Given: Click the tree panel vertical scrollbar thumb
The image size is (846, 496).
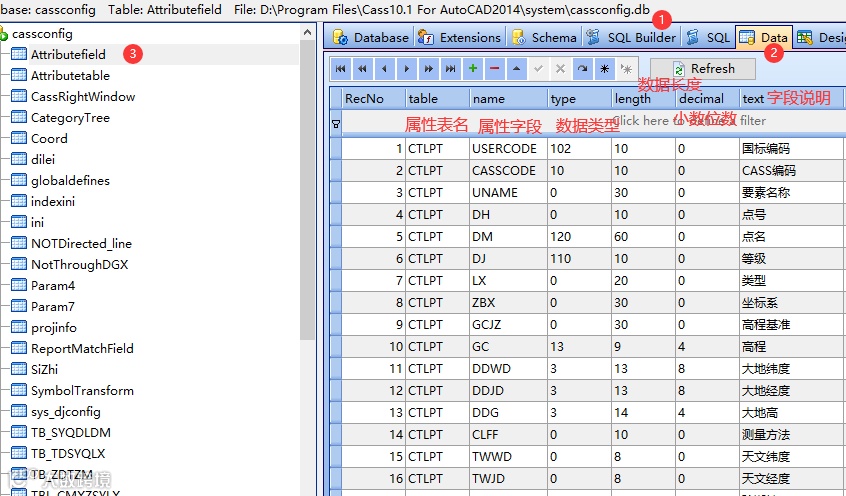Looking at the screenshot, I should point(307,189).
